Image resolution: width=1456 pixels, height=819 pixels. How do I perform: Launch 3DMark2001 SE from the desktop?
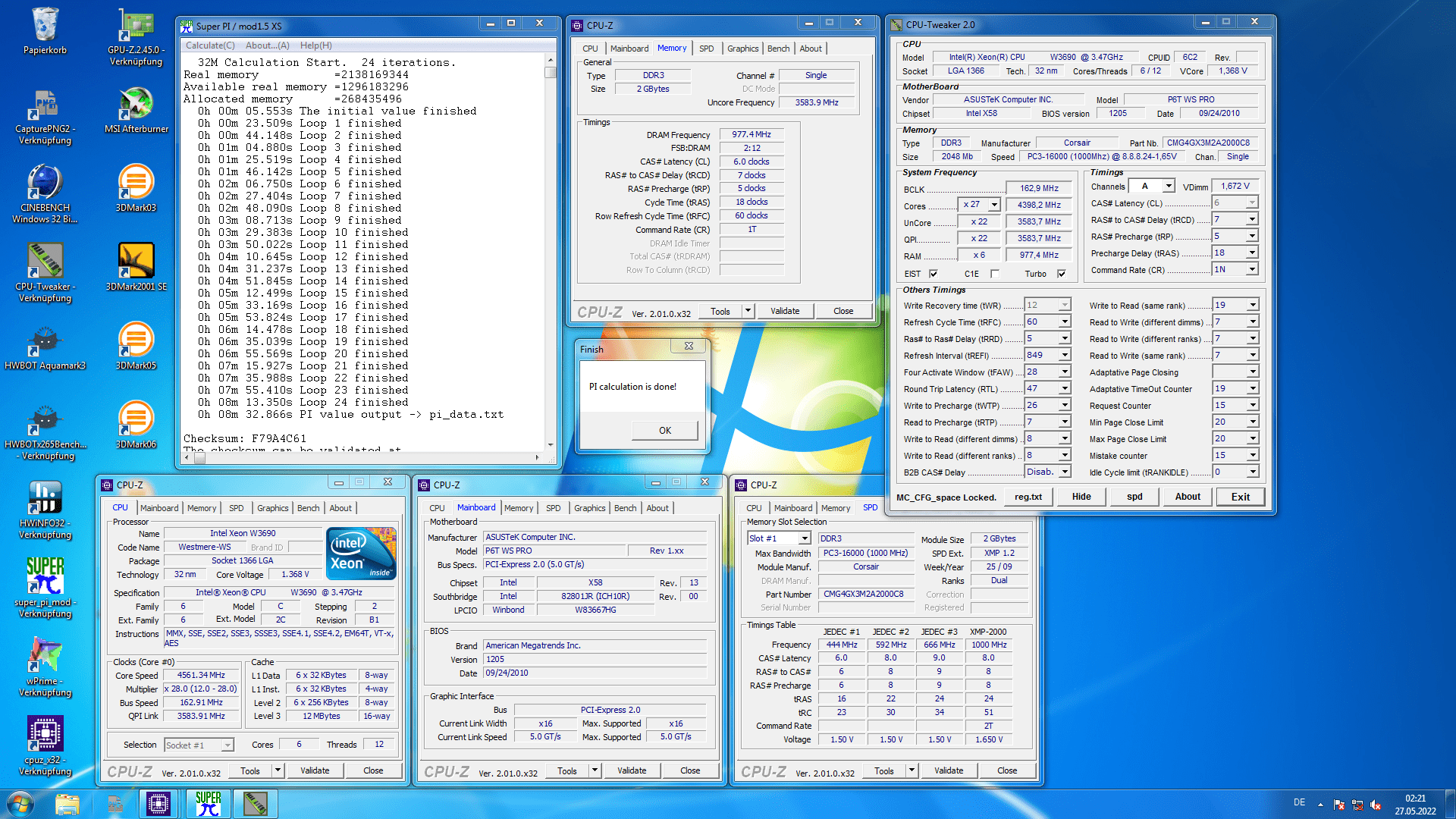[x=136, y=267]
